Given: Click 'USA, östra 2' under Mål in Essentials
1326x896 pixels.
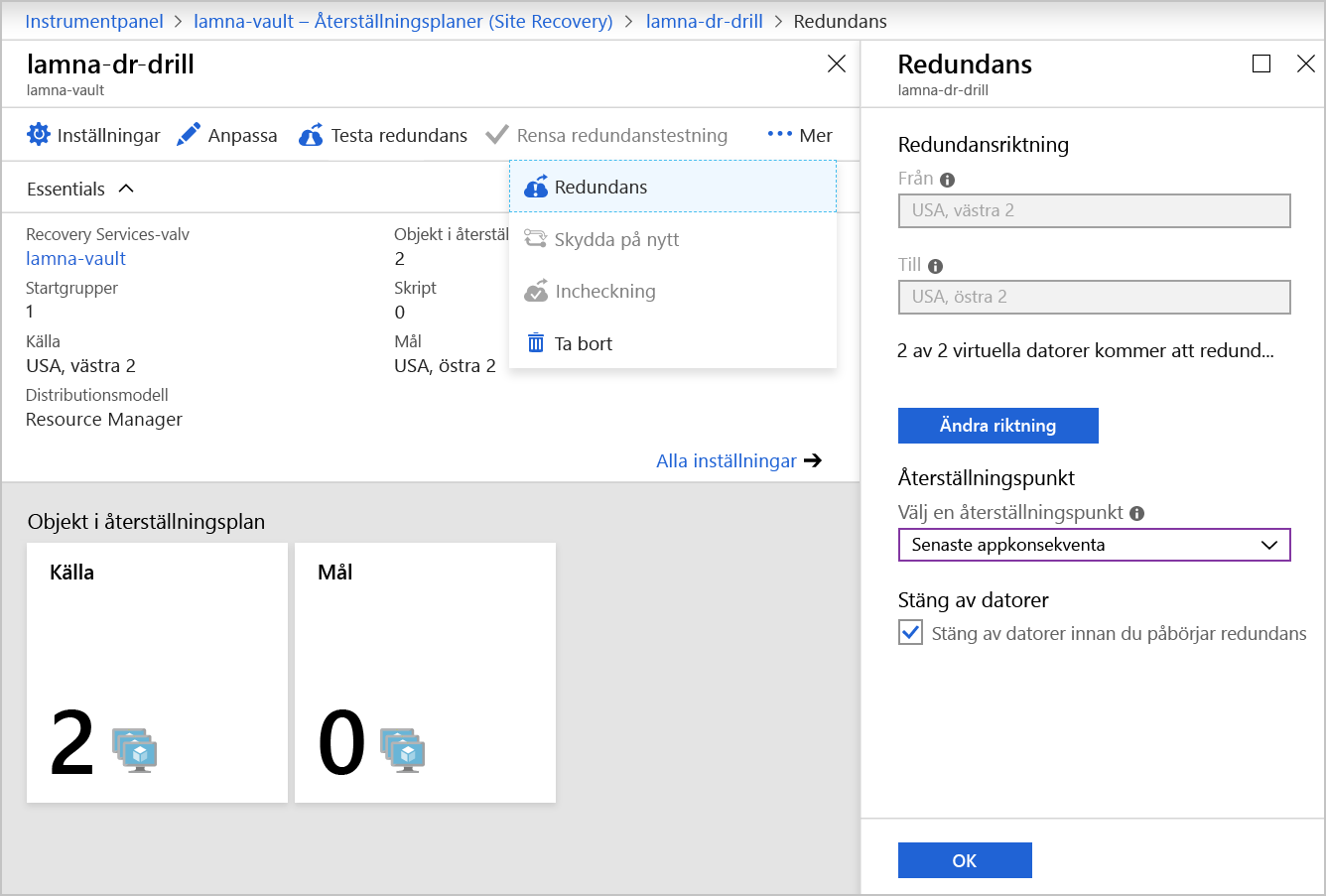Looking at the screenshot, I should pyautogui.click(x=445, y=366).
